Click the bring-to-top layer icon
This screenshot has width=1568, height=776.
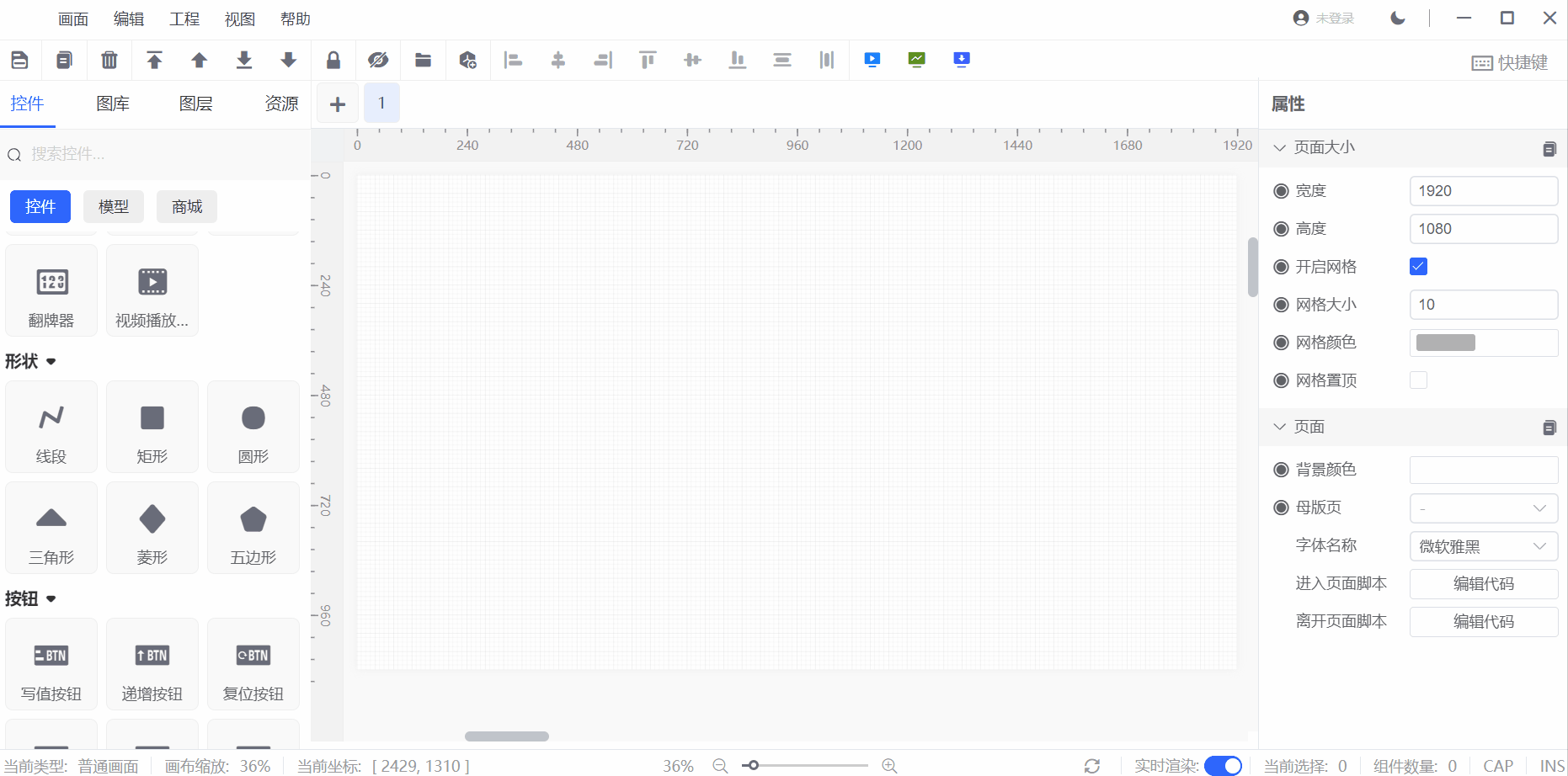(x=154, y=60)
